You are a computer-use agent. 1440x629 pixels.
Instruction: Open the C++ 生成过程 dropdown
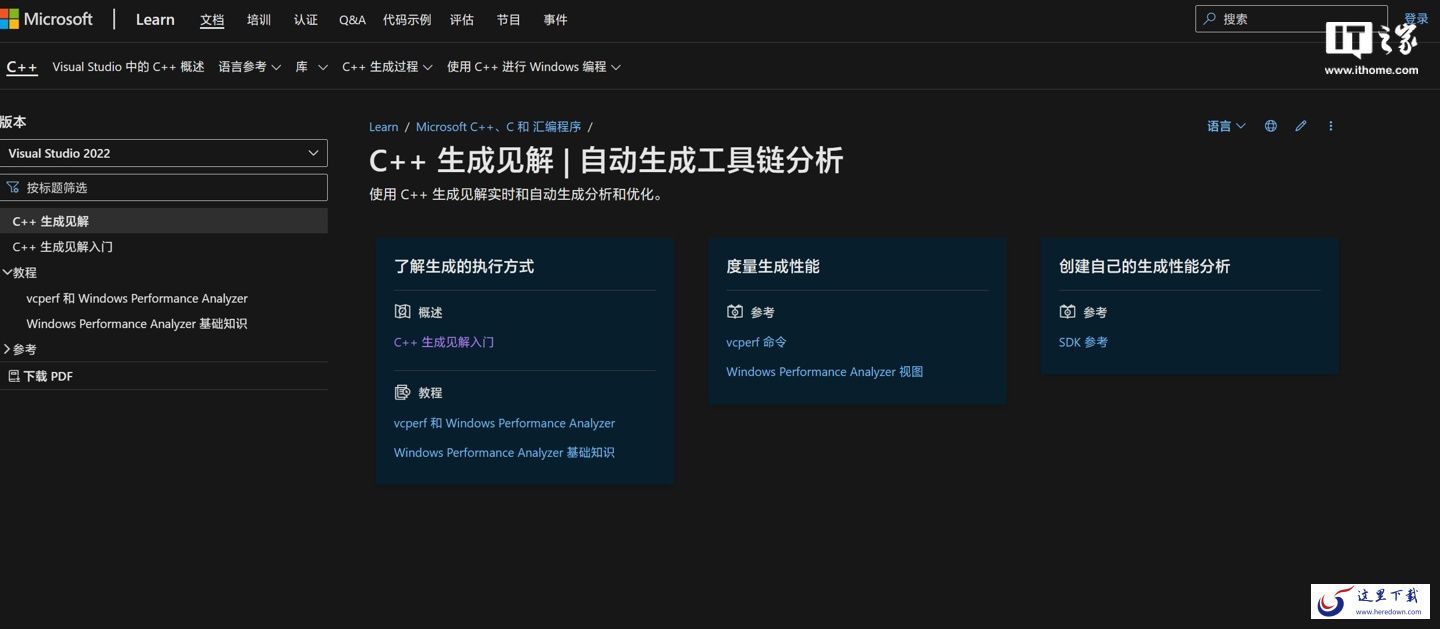click(x=387, y=67)
